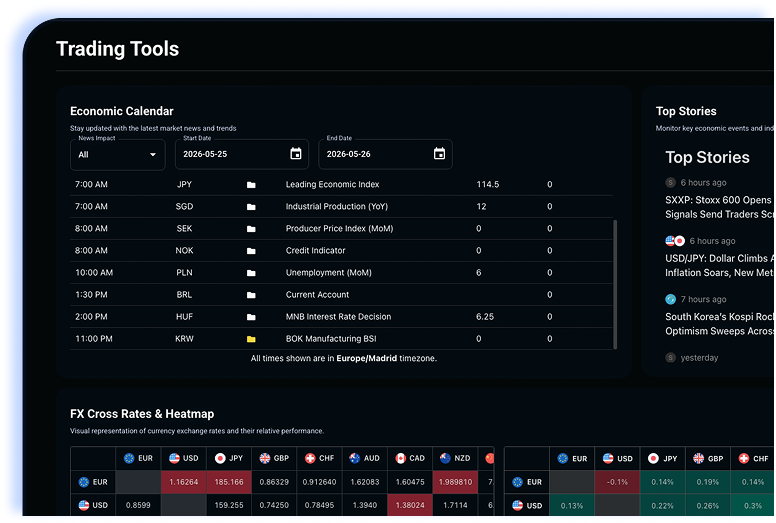Click the Current Account event
The width and height of the screenshot is (776, 523).
pos(317,295)
